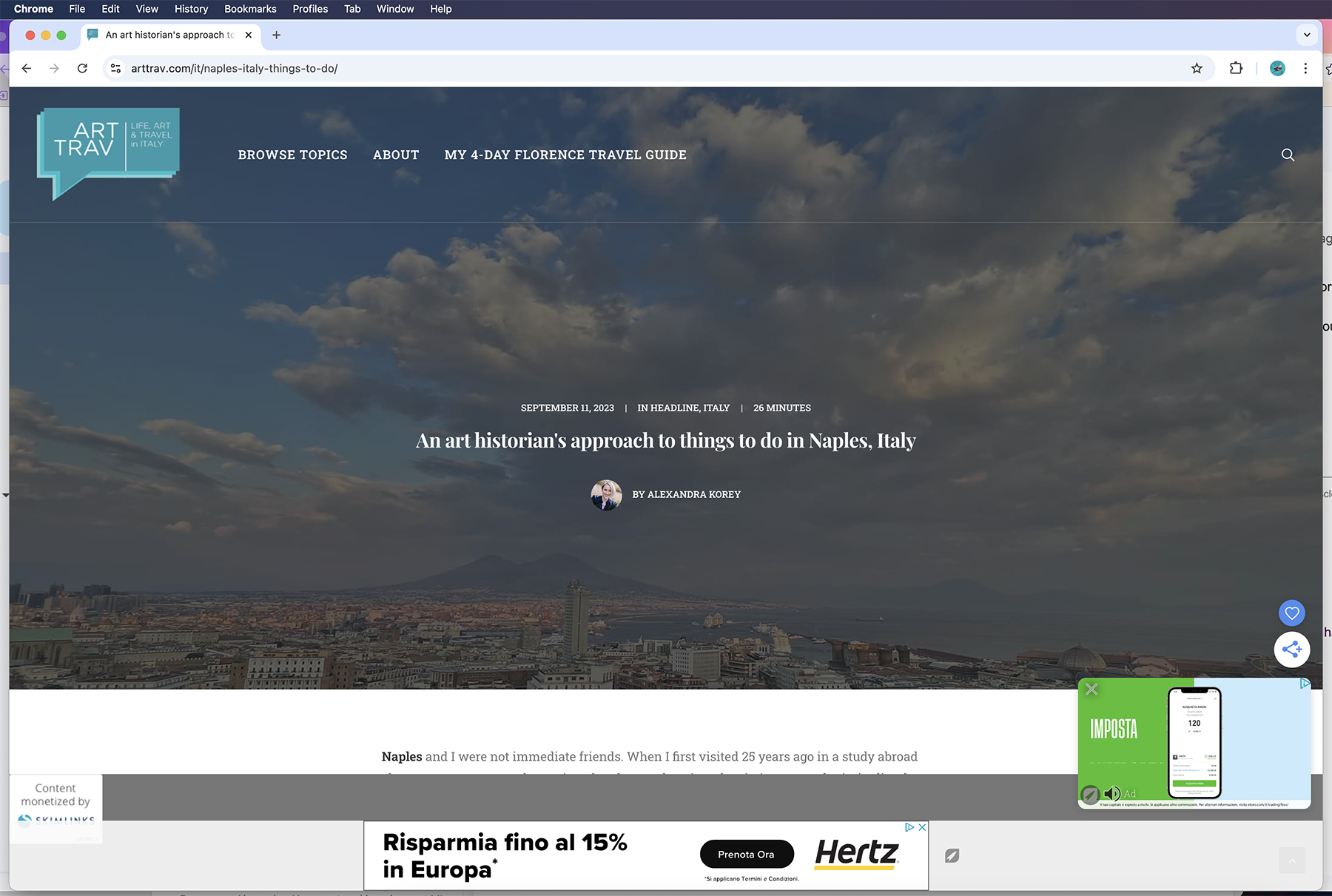Open My 4-Day Florence Travel Guide link
Viewport: 1332px width, 896px height.
tap(565, 155)
